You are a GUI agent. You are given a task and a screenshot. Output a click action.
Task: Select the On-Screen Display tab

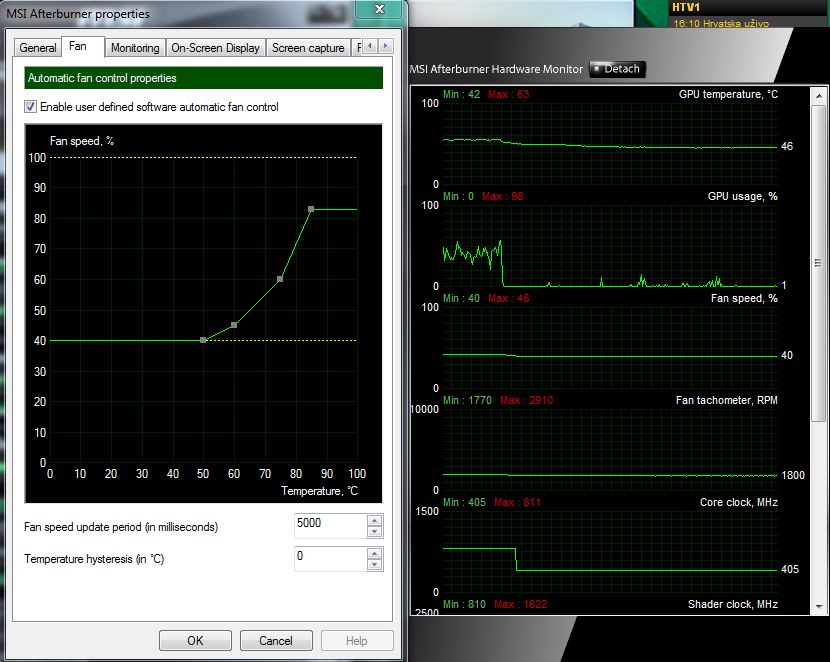coord(215,48)
